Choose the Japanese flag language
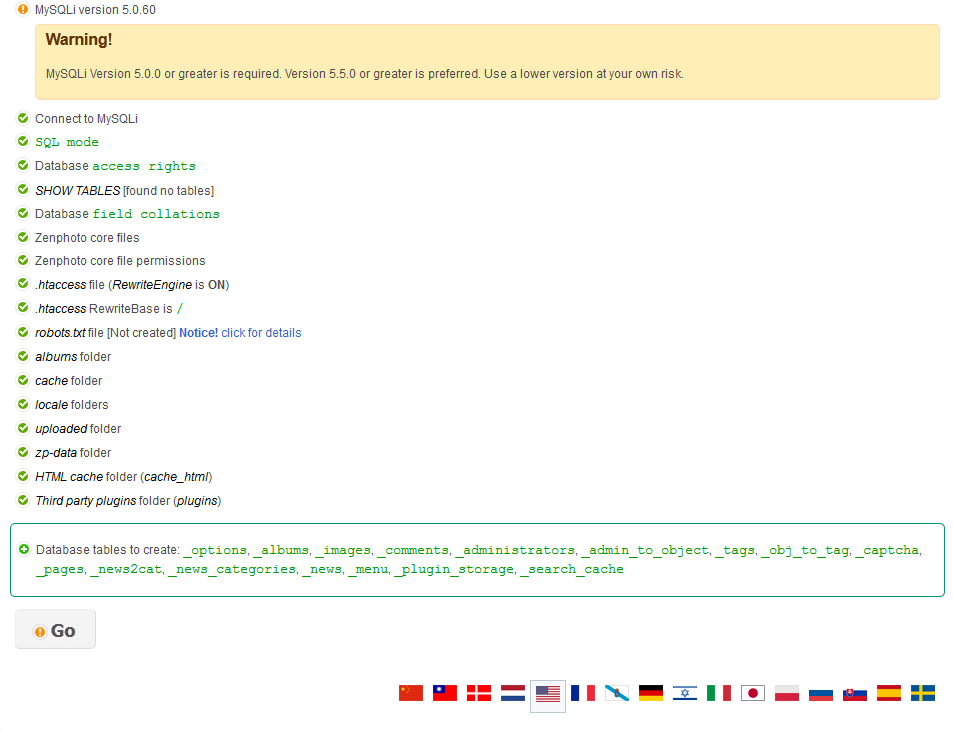Viewport: 953px width, 731px height. tap(753, 693)
